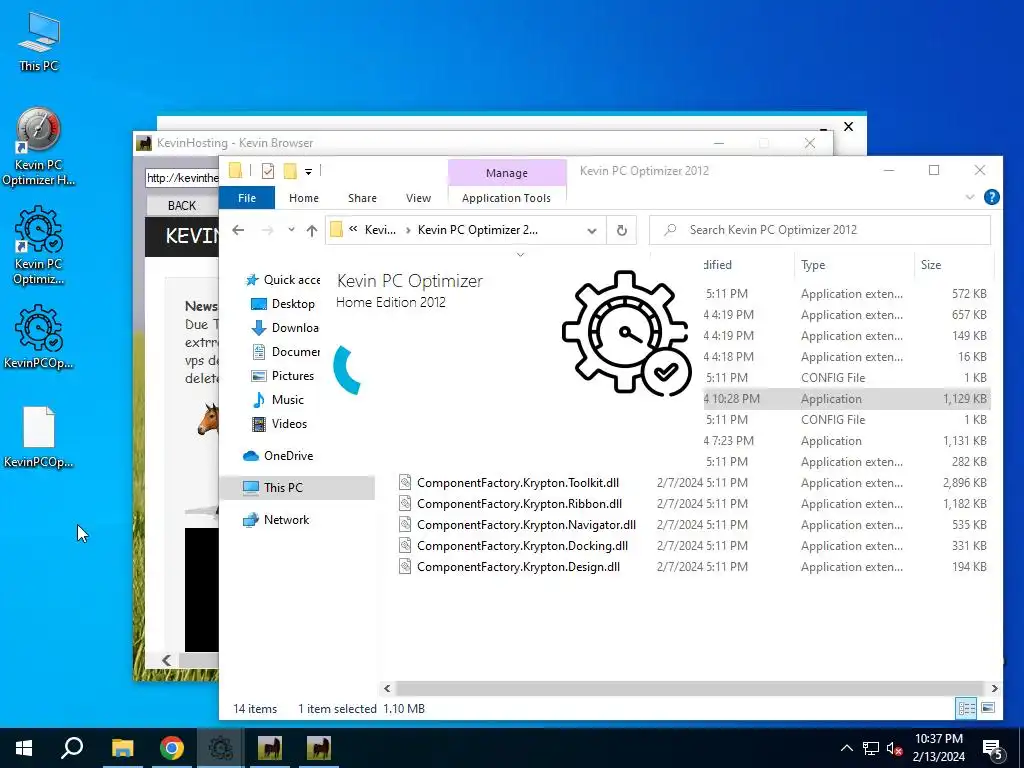This screenshot has width=1024, height=768.
Task: Open Explorer Help question mark
Action: click(x=991, y=197)
